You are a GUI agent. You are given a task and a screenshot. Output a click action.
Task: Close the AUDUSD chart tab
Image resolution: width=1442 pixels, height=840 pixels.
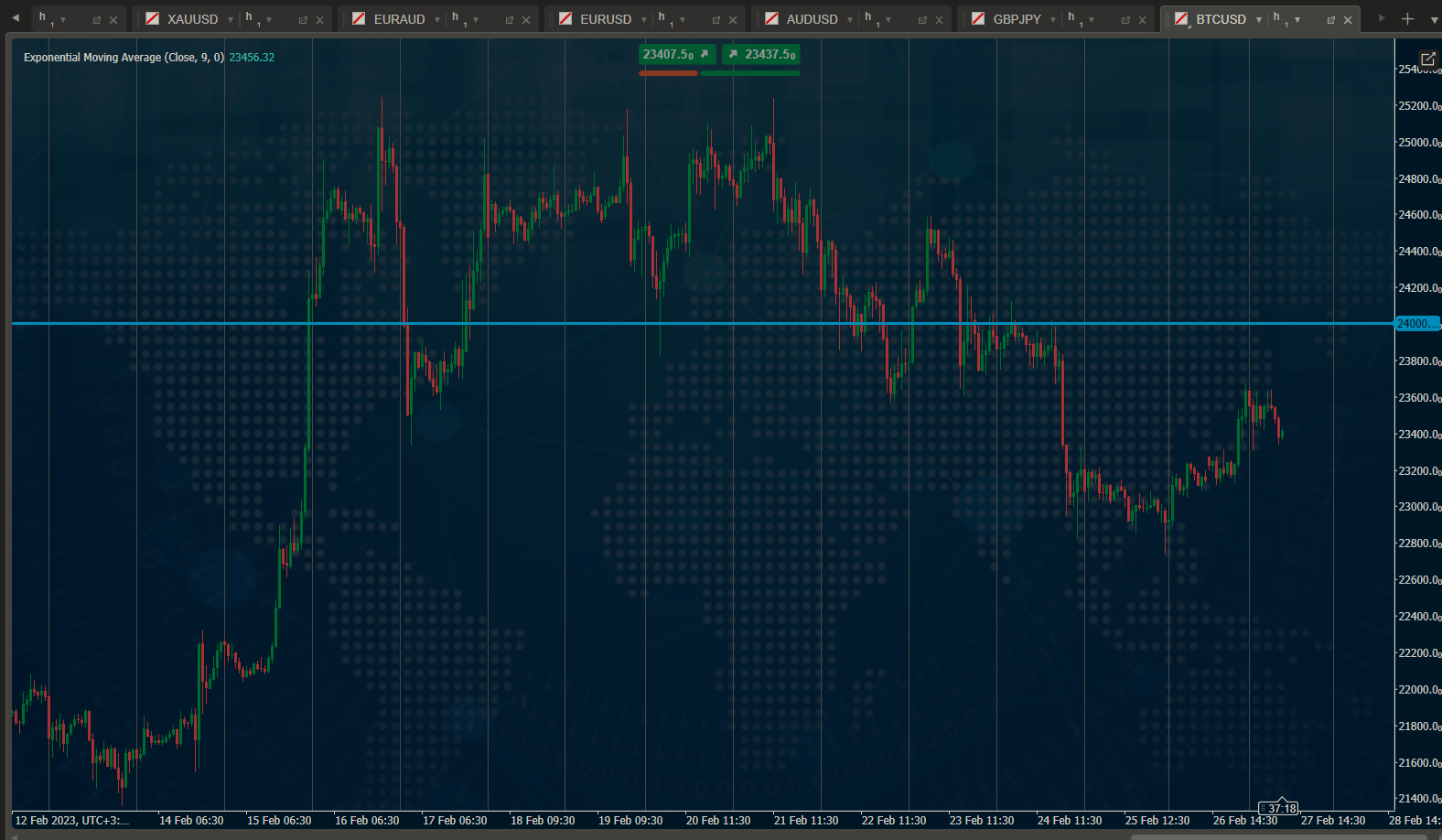point(939,20)
